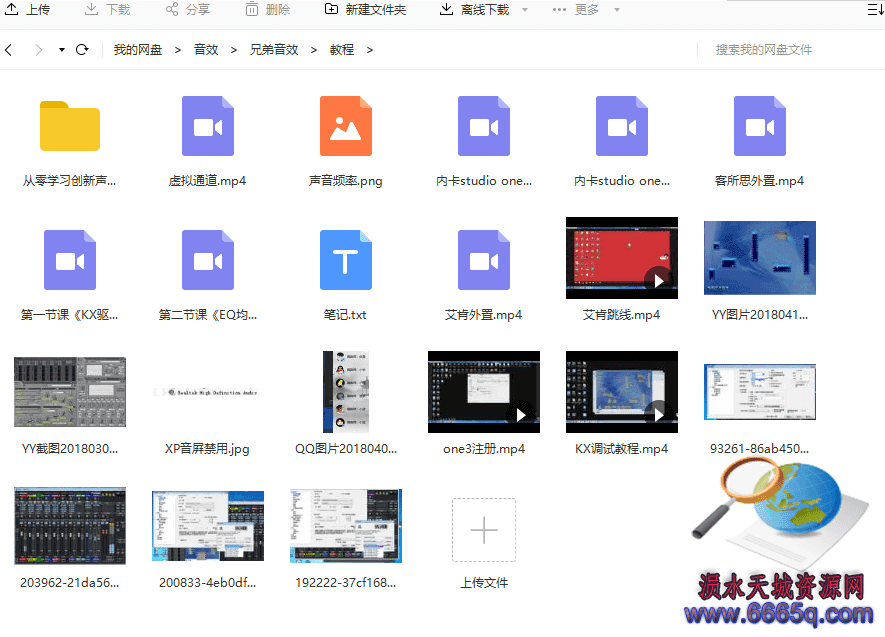Open the 192222-37cf168 thumbnail
The height and width of the screenshot is (637, 885).
pyautogui.click(x=346, y=526)
